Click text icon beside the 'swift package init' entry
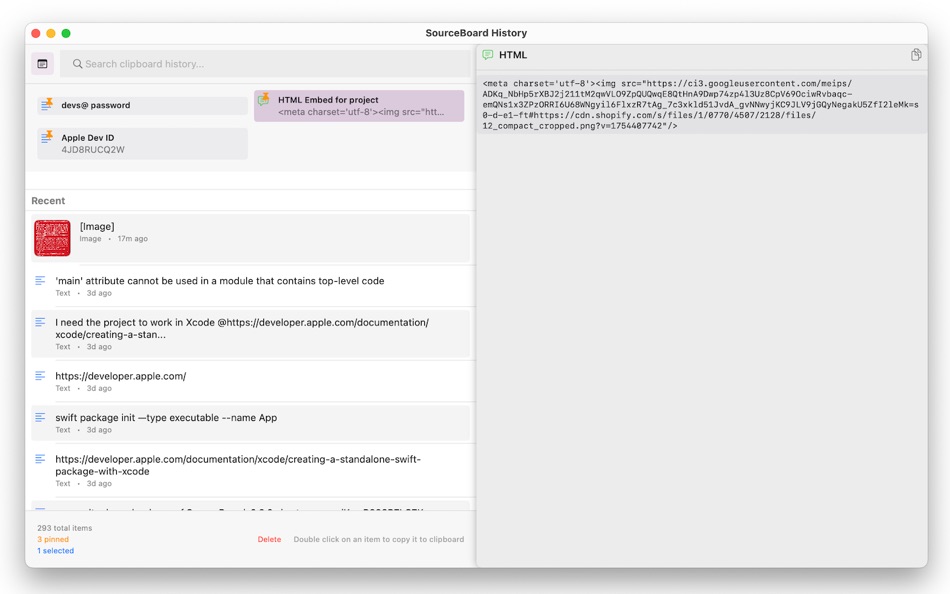This screenshot has height=594, width=950. (x=38, y=417)
